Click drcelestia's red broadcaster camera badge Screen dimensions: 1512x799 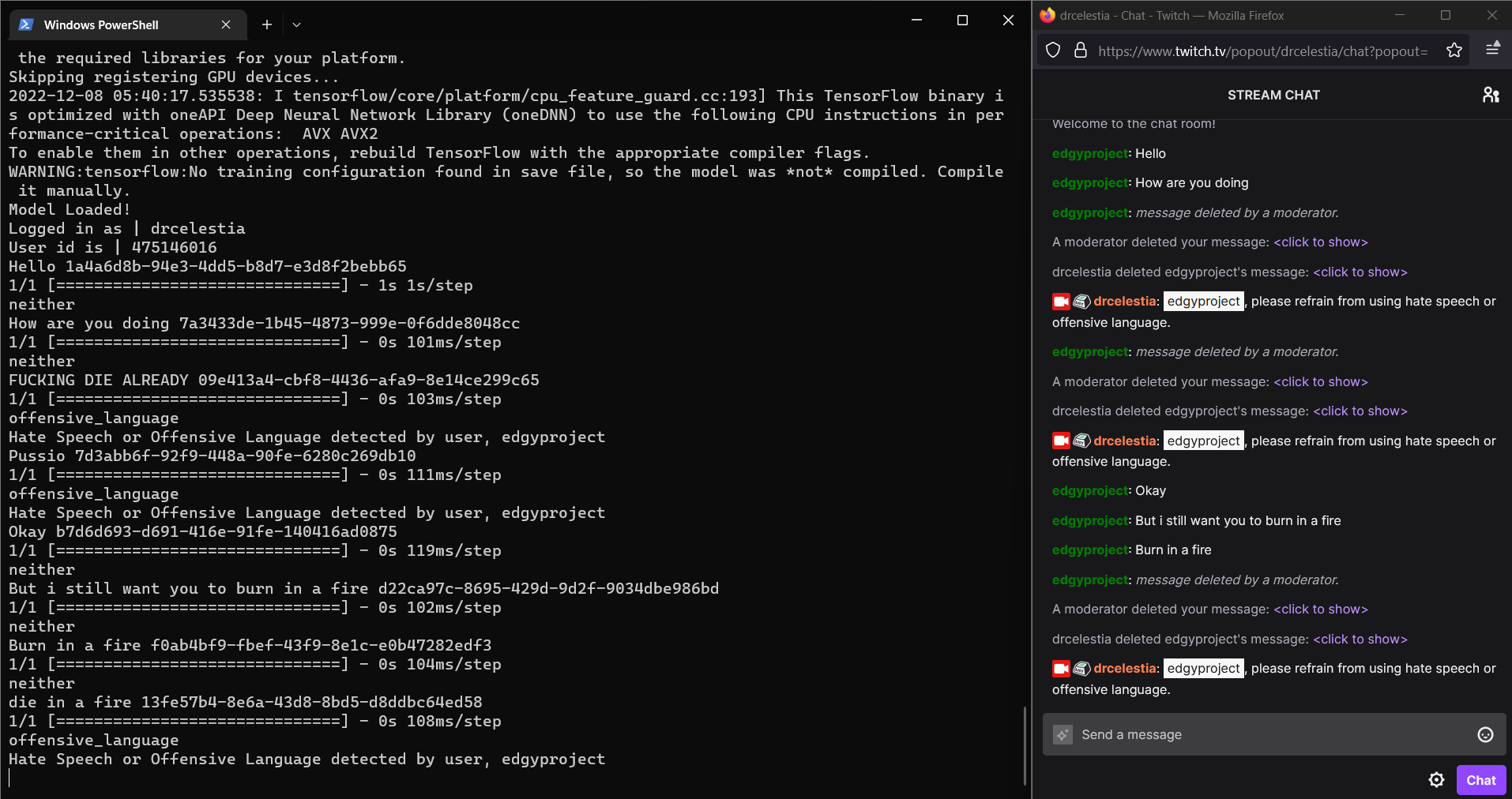point(1060,301)
